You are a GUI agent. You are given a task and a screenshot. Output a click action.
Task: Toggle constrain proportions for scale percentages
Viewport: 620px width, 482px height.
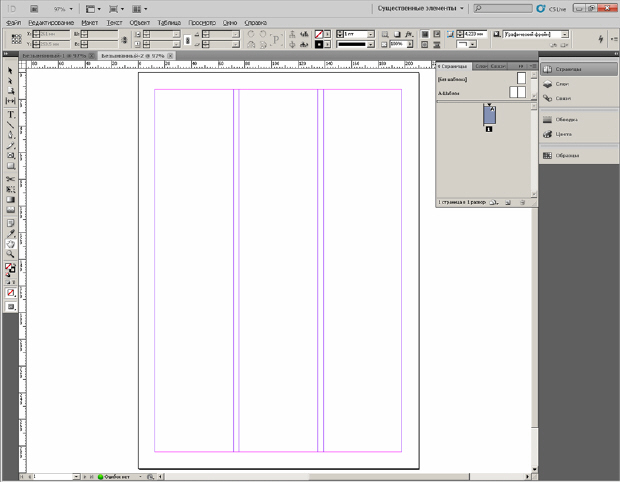[x=188, y=40]
